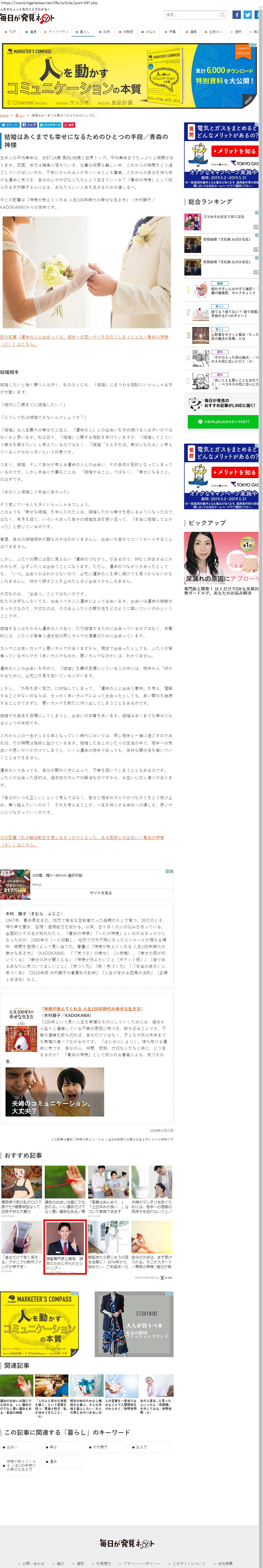The width and height of the screenshot is (263, 1568).
Task: Click the TOKYO GAS ad above 総合ランキング
Action: click(x=221, y=156)
